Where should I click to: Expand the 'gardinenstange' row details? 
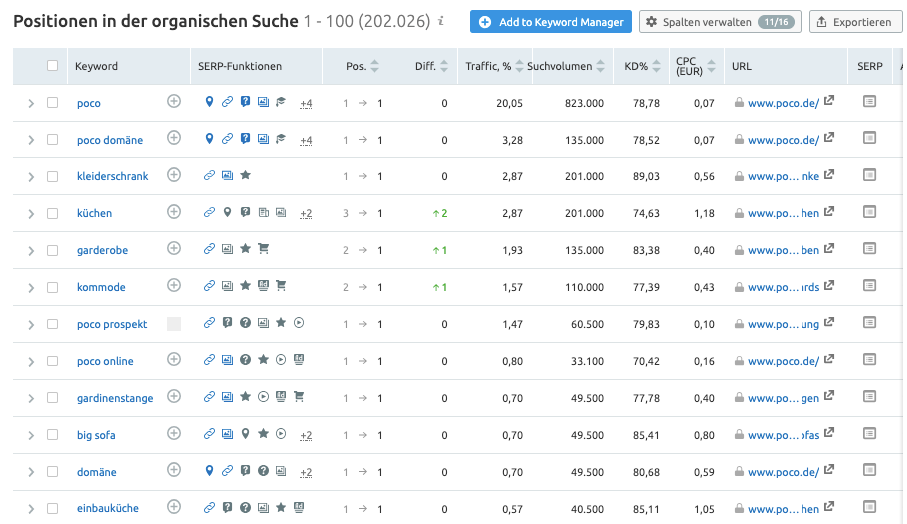pos(31,398)
